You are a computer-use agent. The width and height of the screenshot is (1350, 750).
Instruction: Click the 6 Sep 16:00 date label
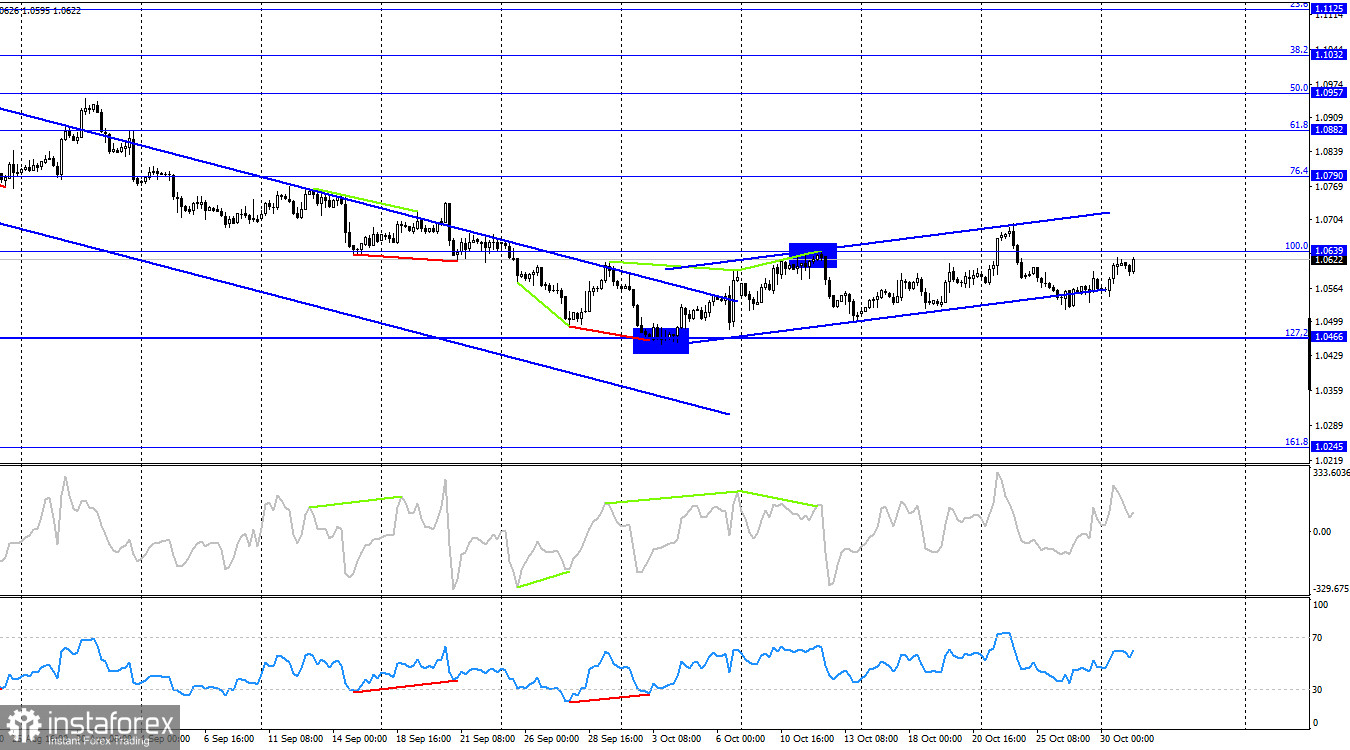click(x=227, y=739)
